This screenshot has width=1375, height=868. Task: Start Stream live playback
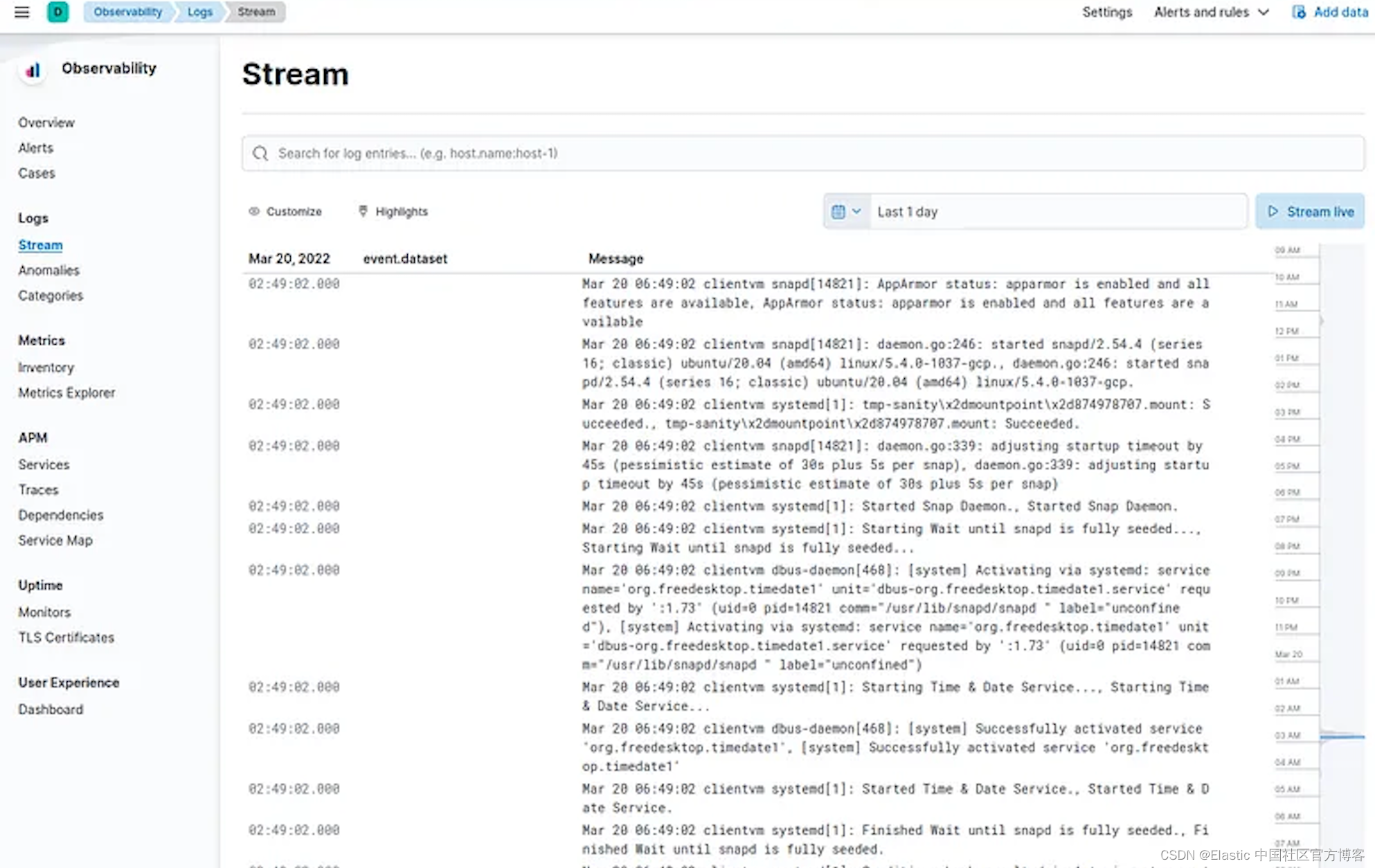[x=1310, y=212]
